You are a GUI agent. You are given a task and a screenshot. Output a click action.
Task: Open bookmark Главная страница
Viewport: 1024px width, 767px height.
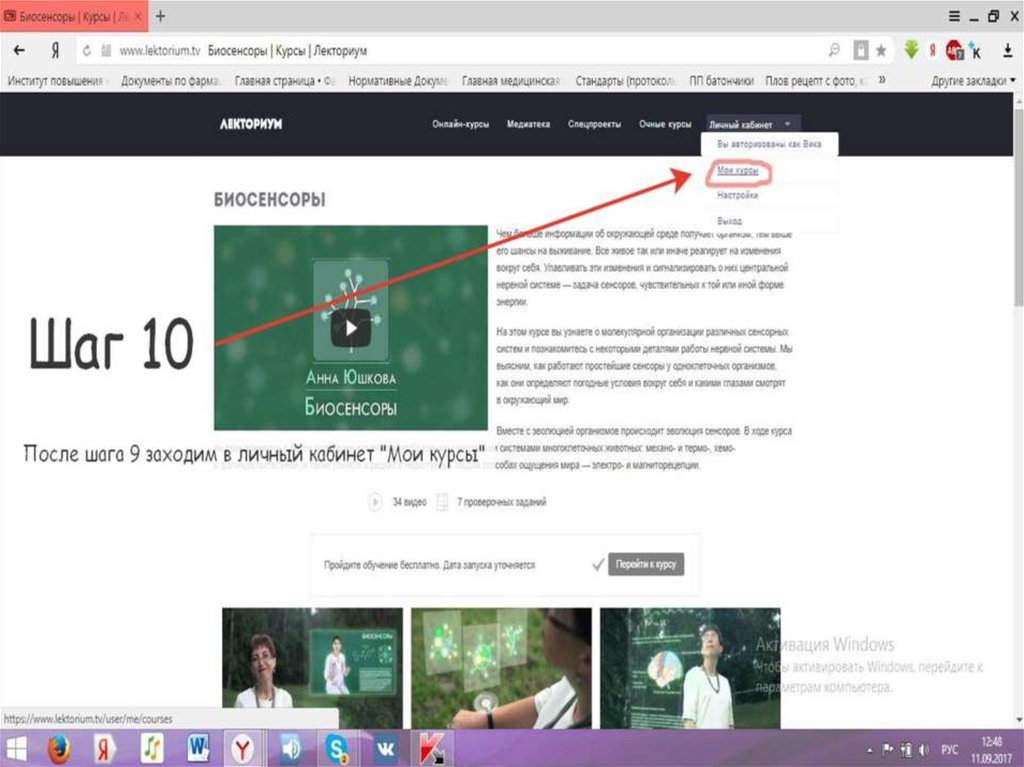click(285, 81)
